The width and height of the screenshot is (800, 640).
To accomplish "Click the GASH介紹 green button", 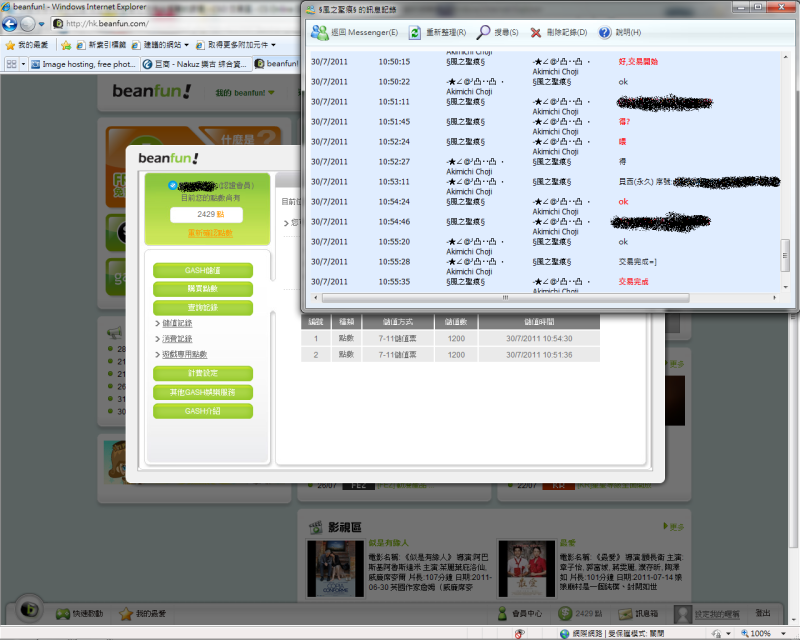I will click(203, 411).
